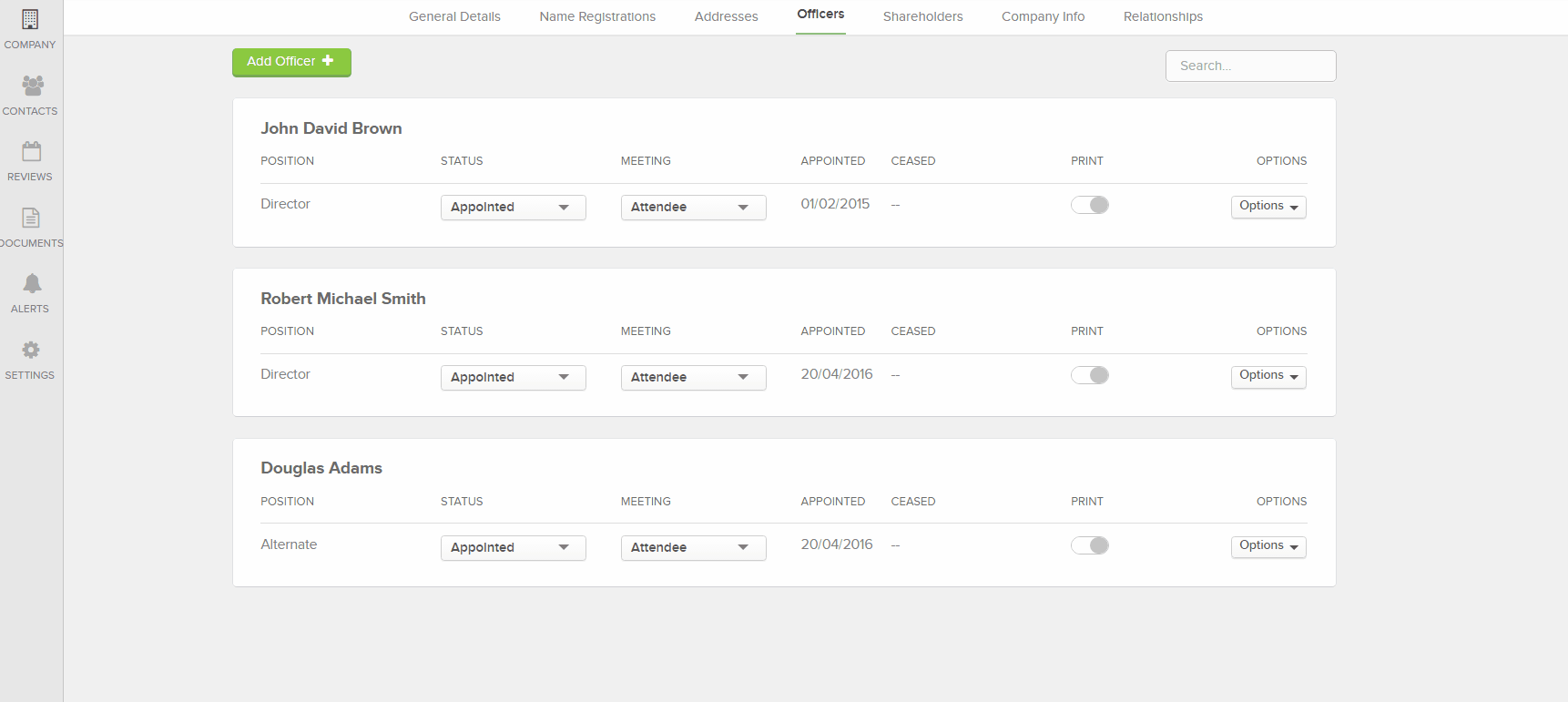Switch to the General Details tab
This screenshot has height=702, width=1568.
point(454,16)
